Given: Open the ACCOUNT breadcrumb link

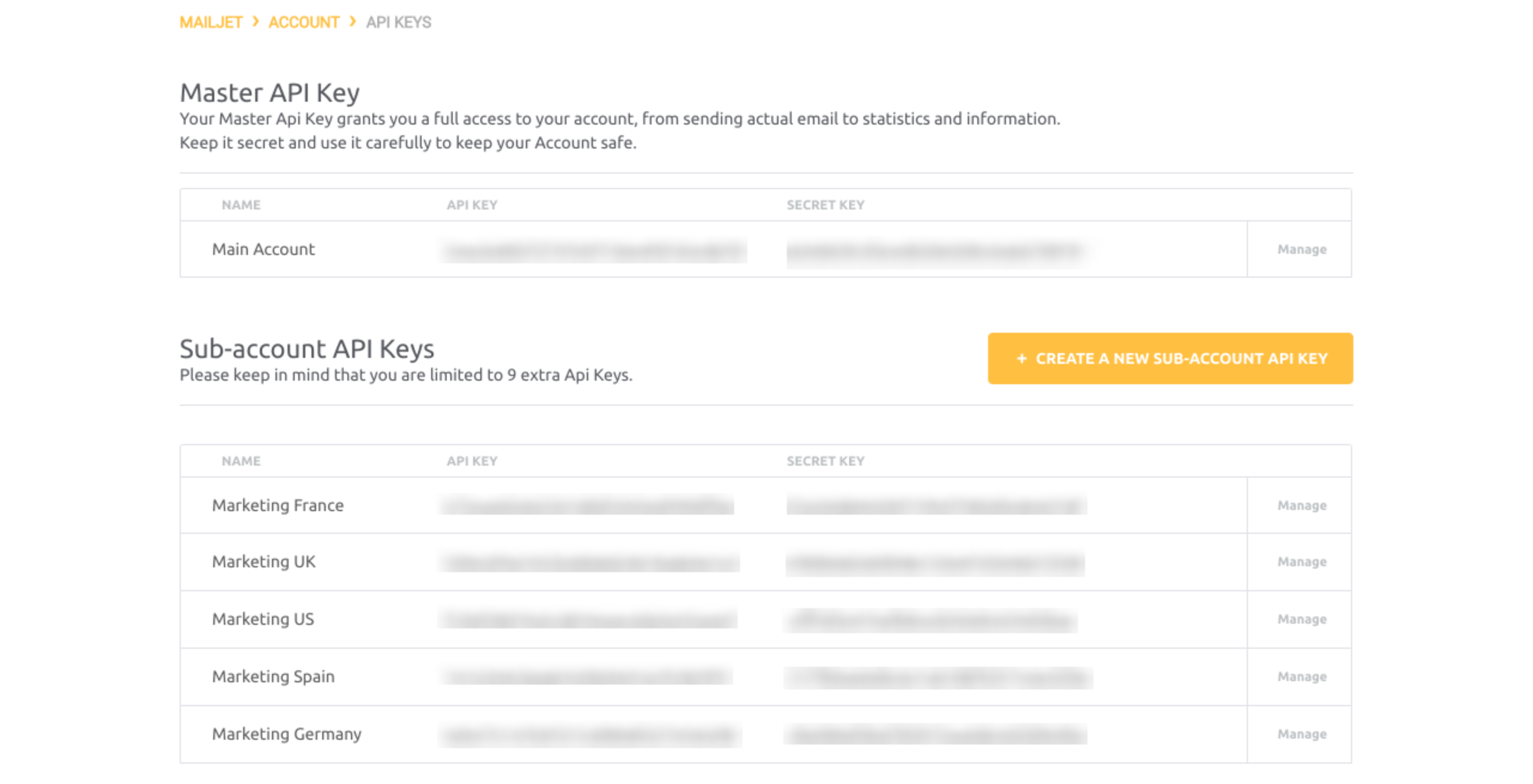Looking at the screenshot, I should pos(303,22).
